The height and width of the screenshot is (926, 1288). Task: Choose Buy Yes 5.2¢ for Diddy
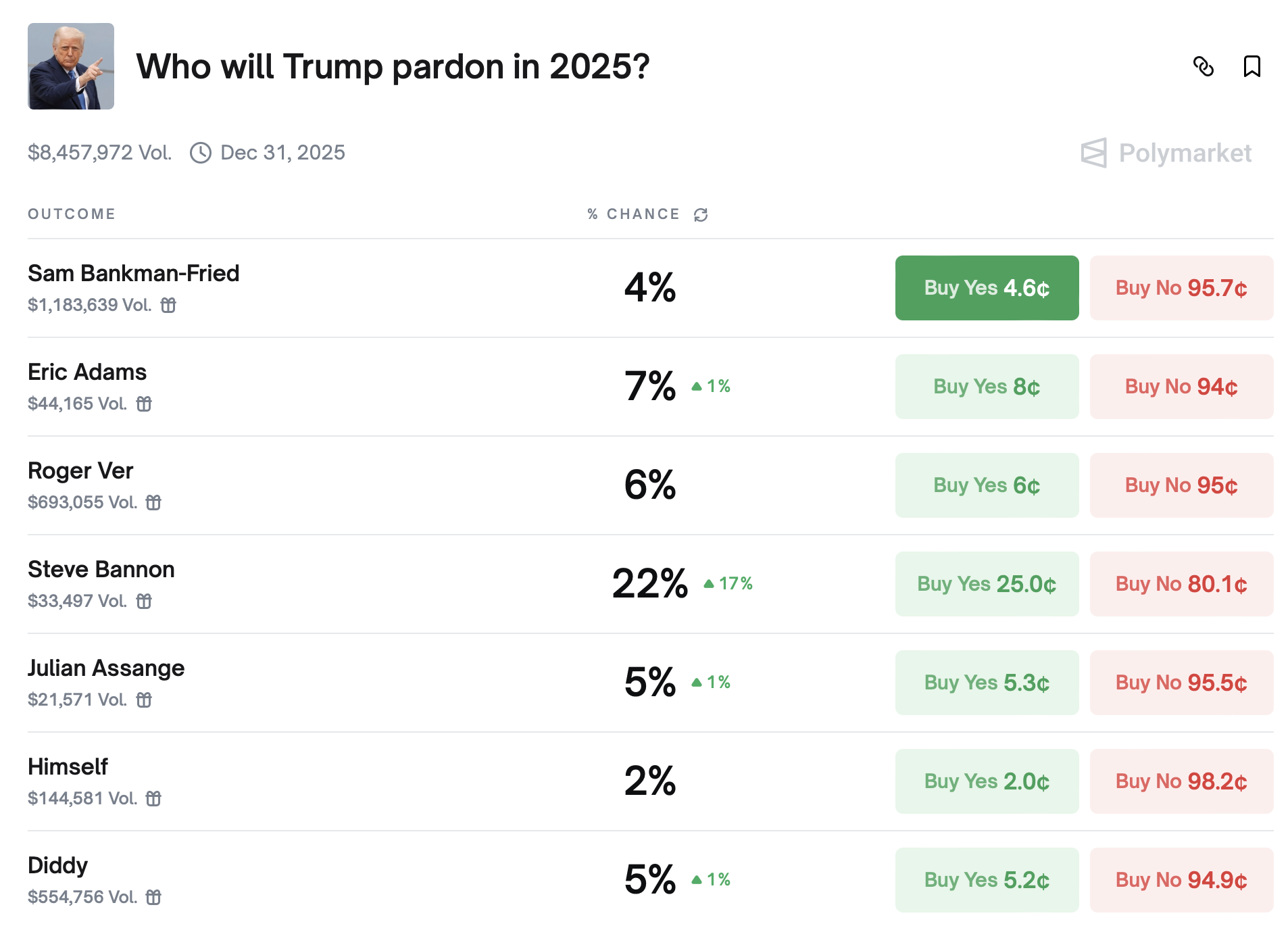986,880
